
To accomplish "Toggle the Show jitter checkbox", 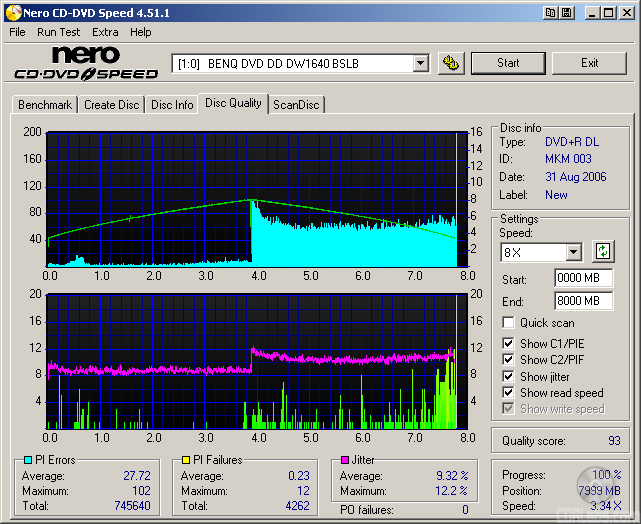I will coord(509,377).
